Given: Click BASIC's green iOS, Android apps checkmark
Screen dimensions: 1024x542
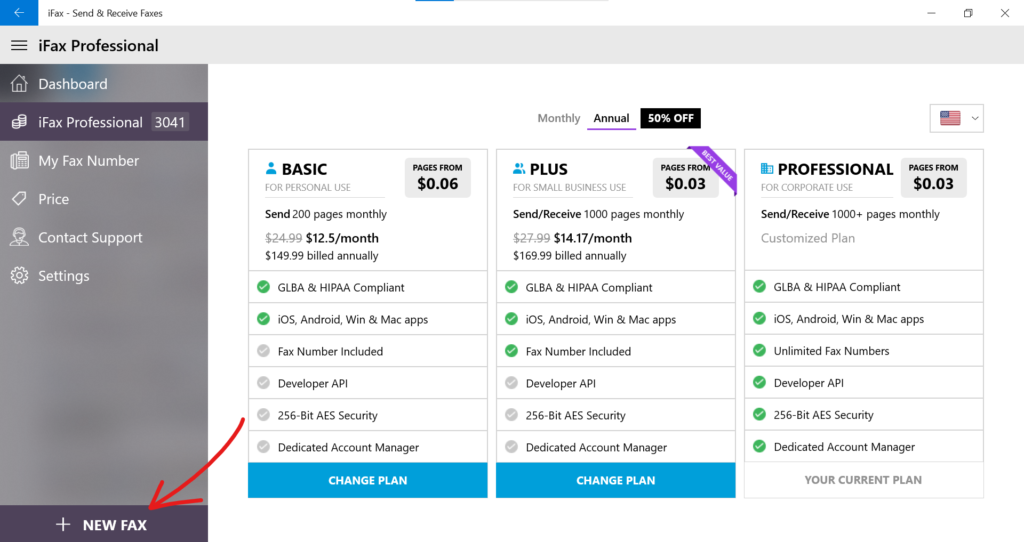Looking at the screenshot, I should click(263, 319).
